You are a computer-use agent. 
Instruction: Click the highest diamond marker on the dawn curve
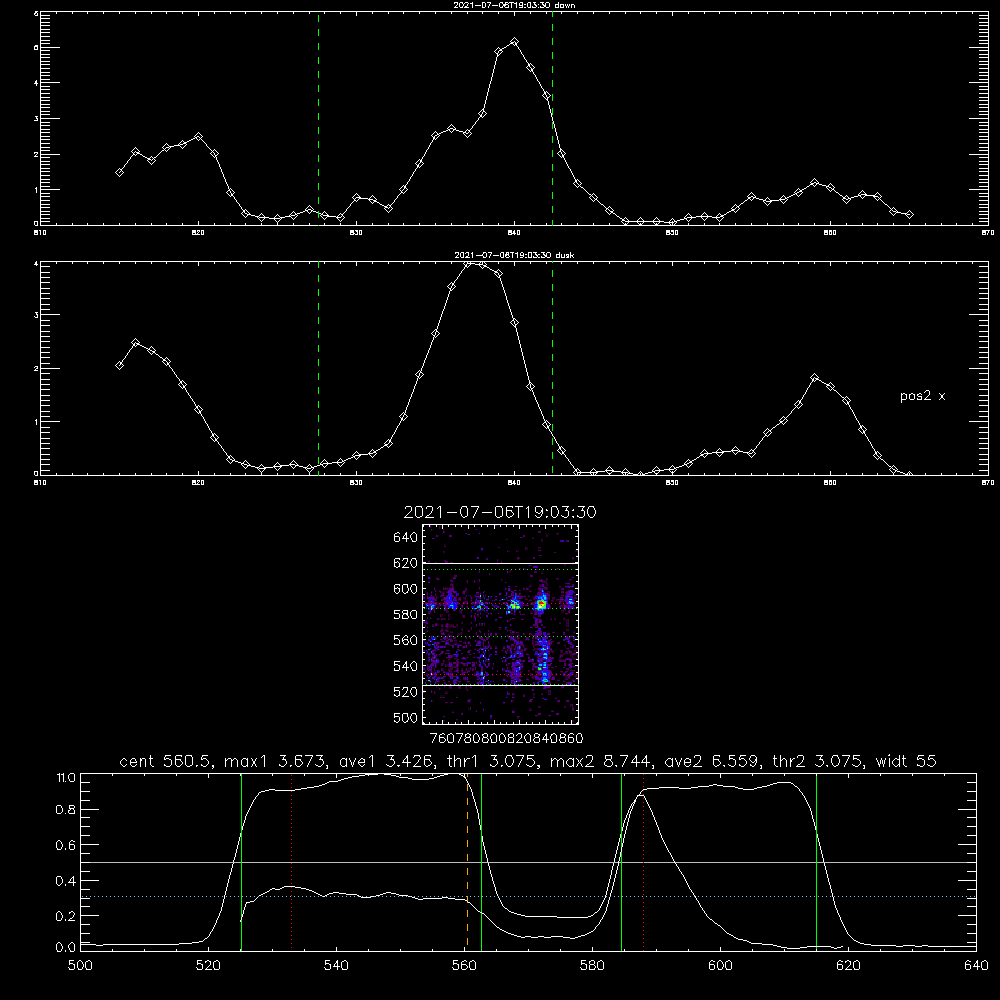[515, 42]
